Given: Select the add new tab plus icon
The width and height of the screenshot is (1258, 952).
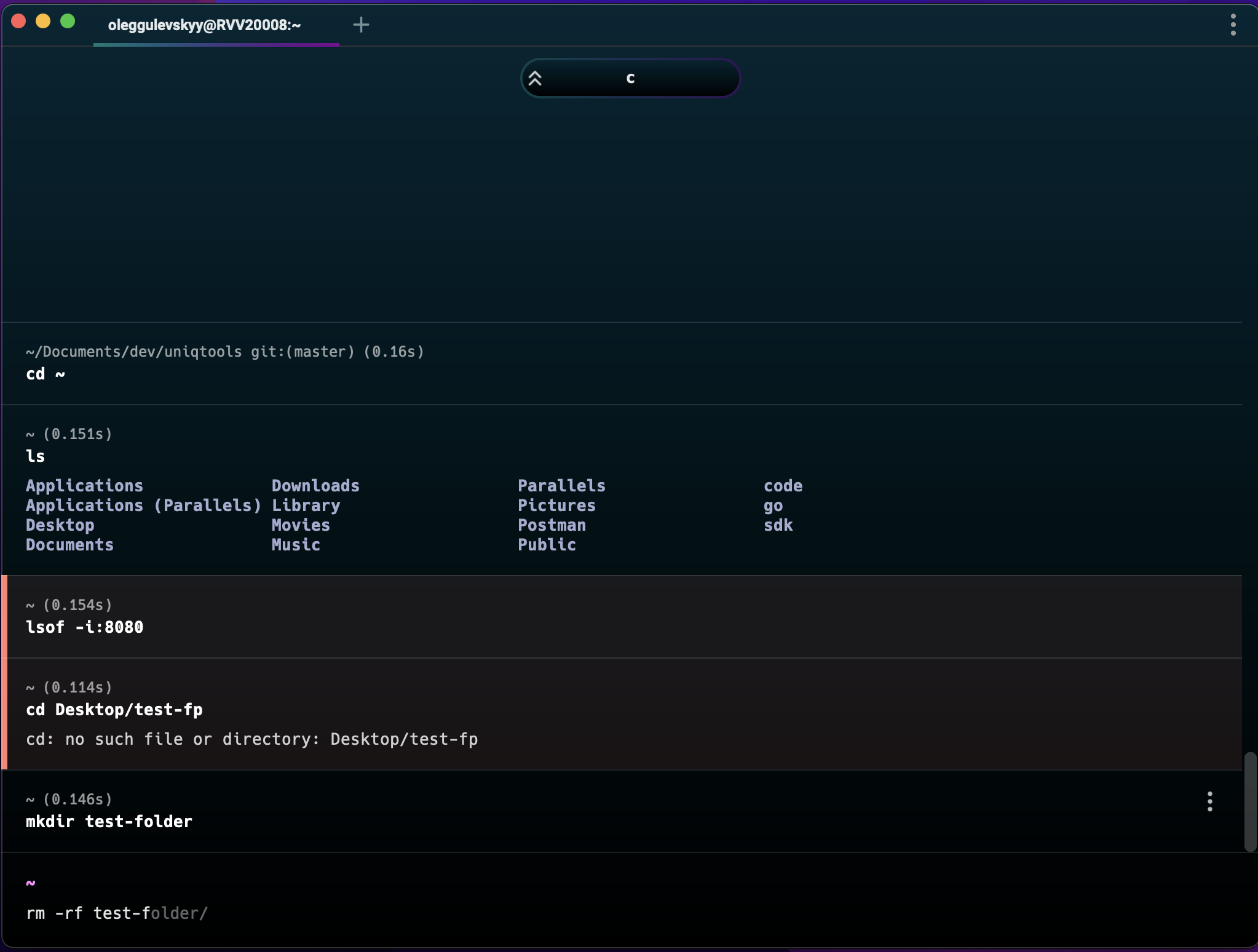Looking at the screenshot, I should point(361,25).
